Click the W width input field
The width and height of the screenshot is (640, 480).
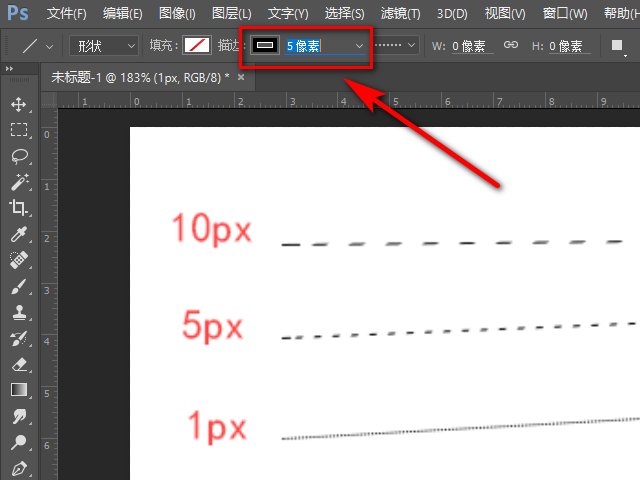(468, 46)
